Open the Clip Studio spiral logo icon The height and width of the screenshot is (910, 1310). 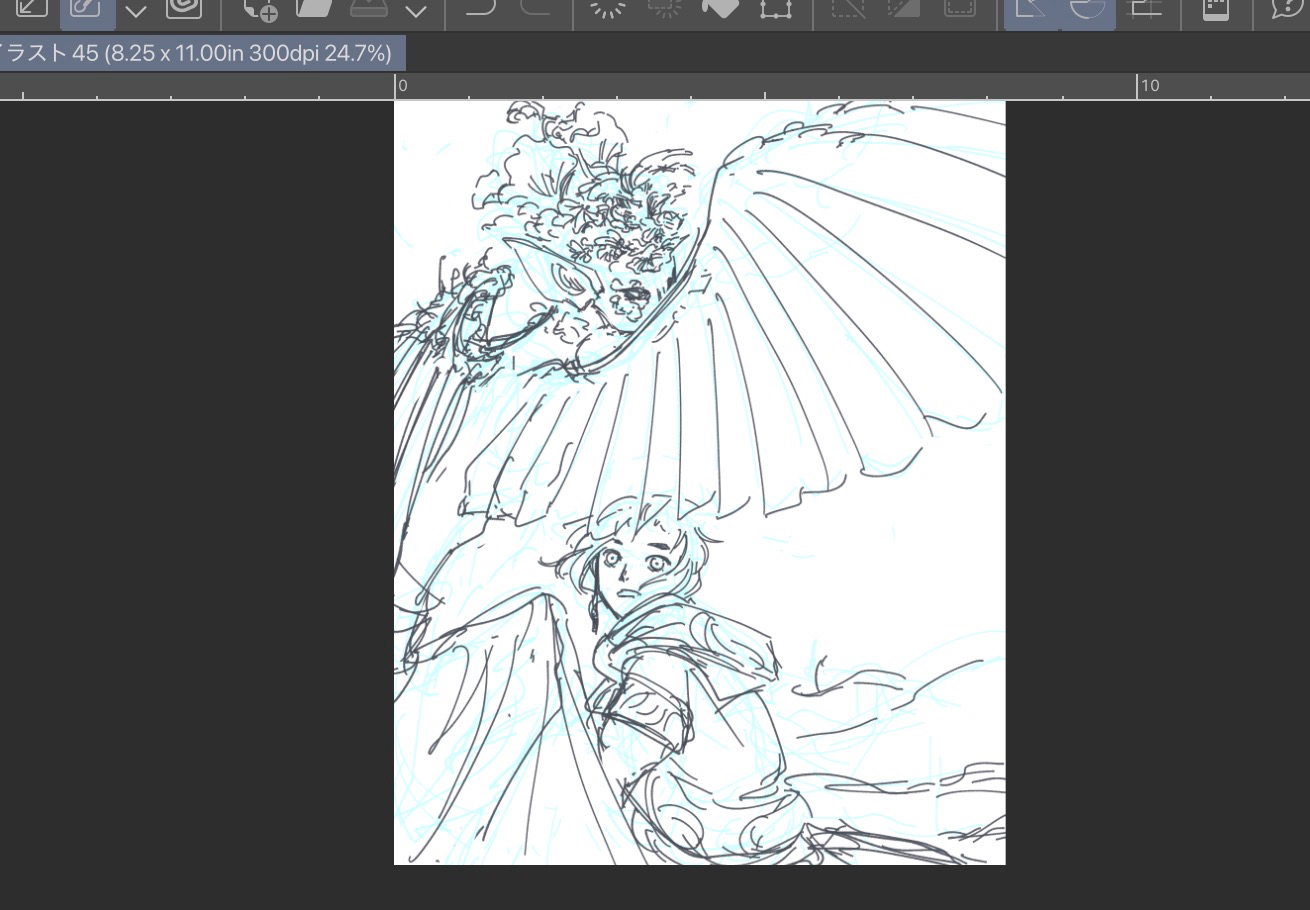(x=184, y=8)
